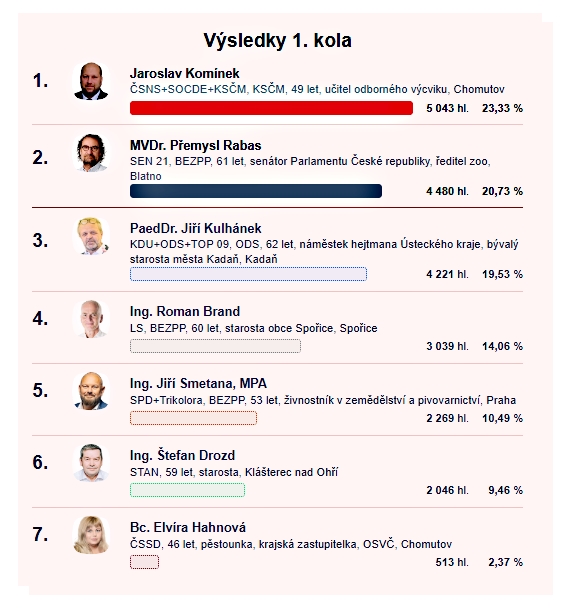The width and height of the screenshot is (565, 610).
Task: Open Elvíra Hahnová's portrait thumbnail
Action: [91, 535]
